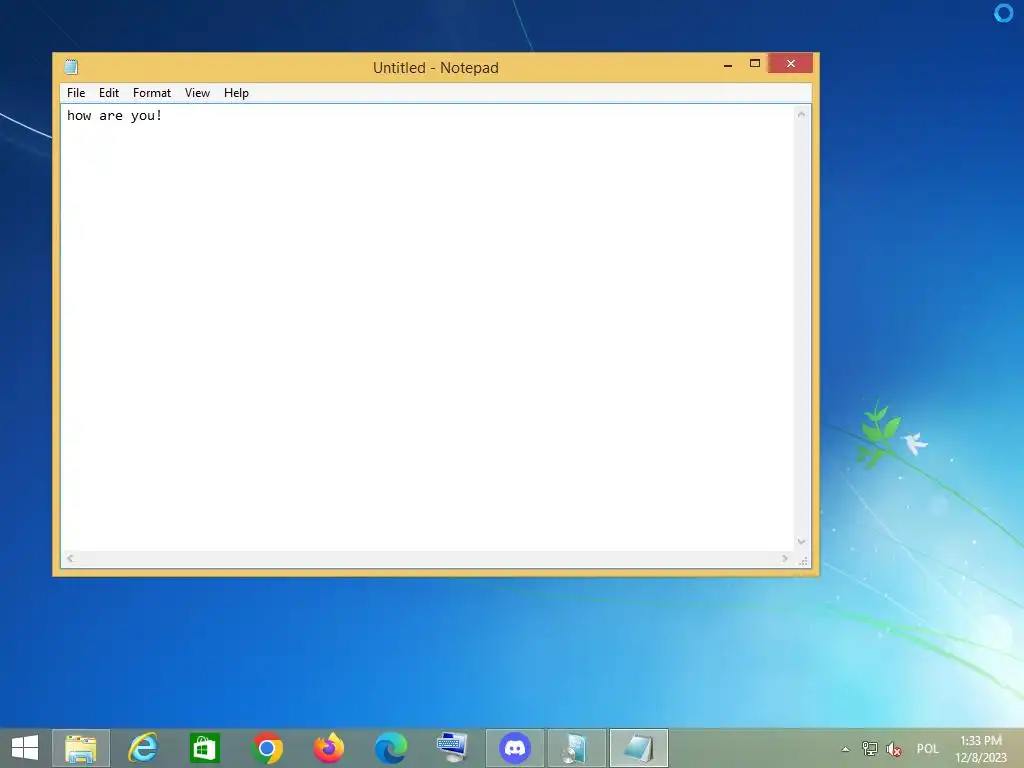Open the on-screen keyboard taskbar icon
Screen dimensions: 1024x768
coord(453,748)
